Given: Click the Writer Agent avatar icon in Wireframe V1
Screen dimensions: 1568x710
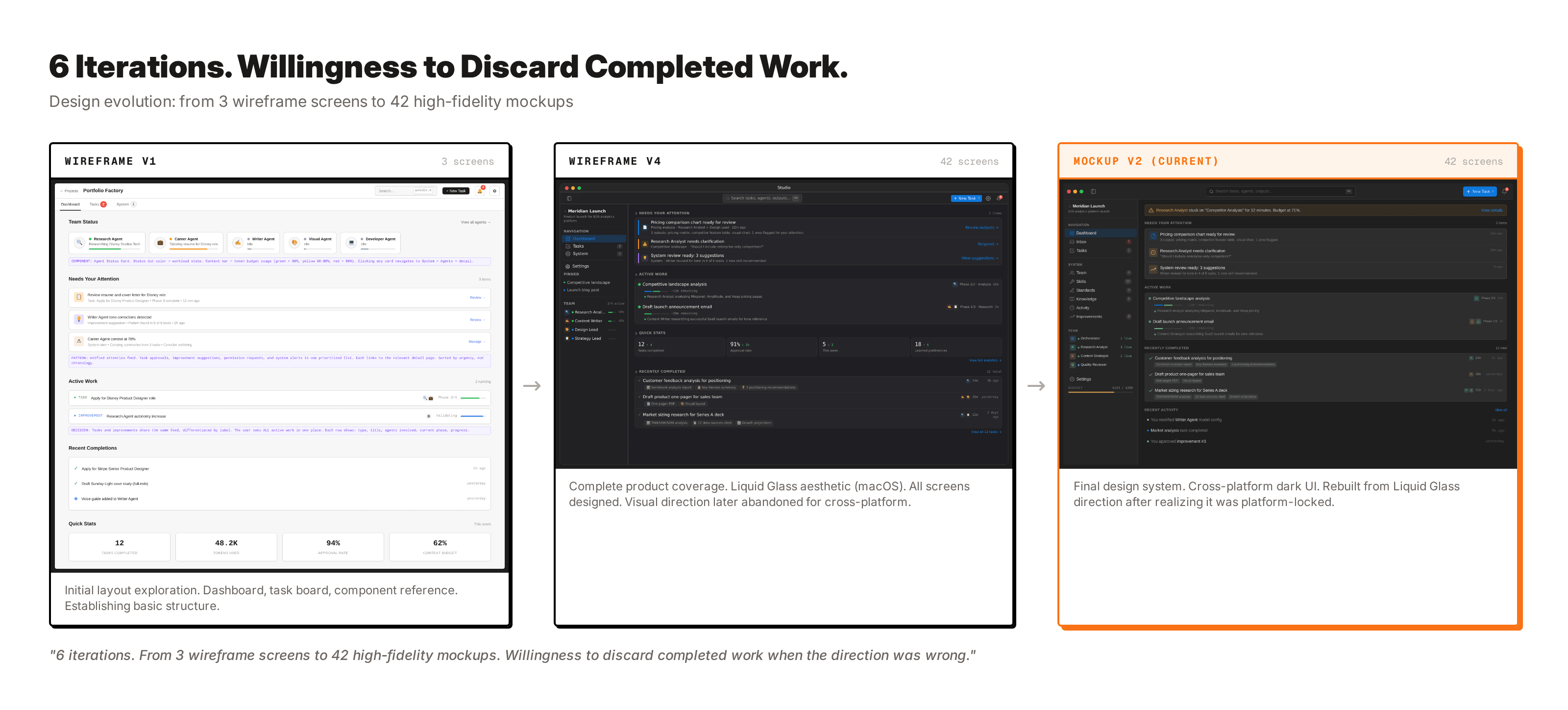Looking at the screenshot, I should (238, 242).
